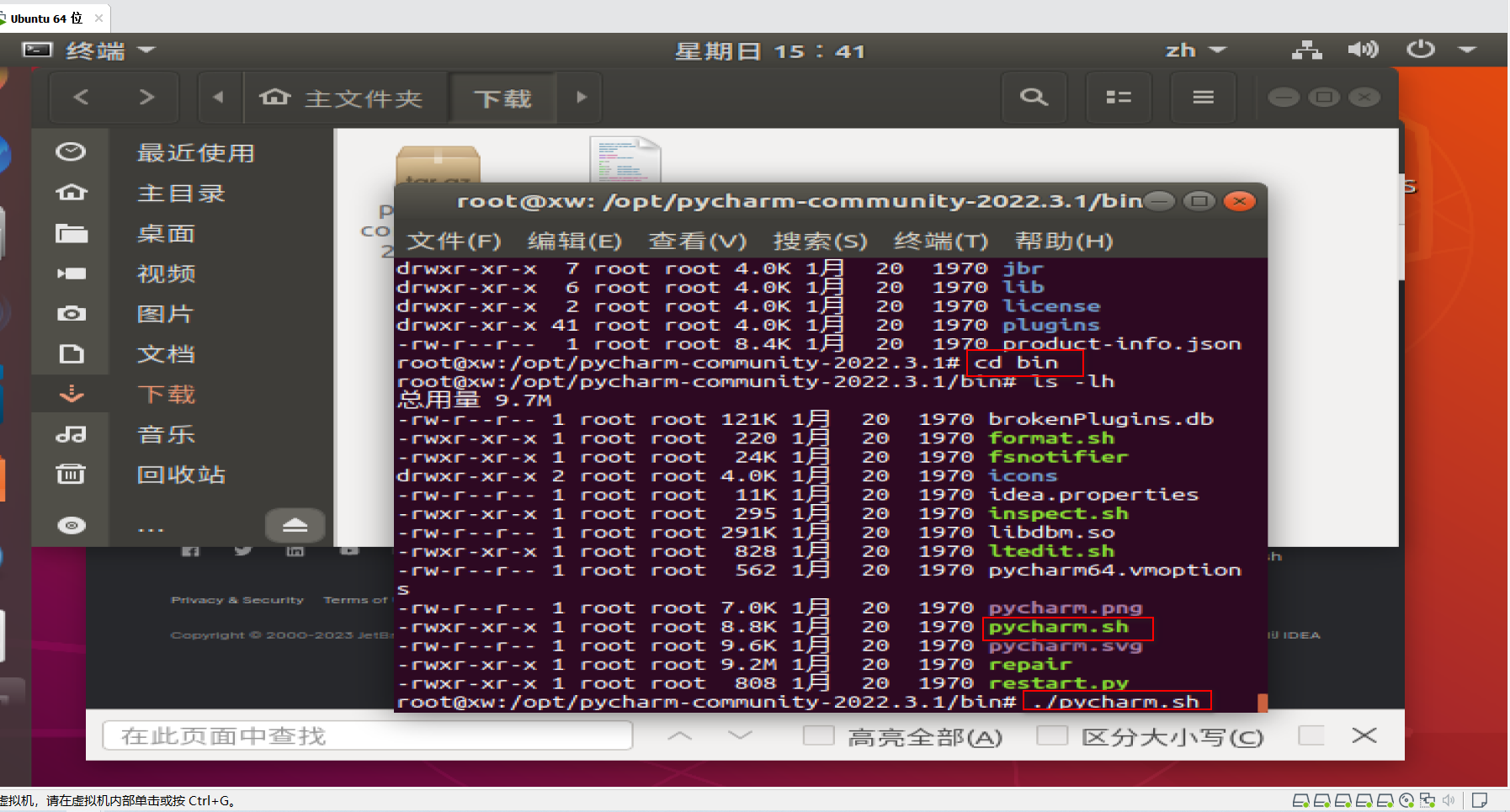Click in the 在此页面中查找 search field
The width and height of the screenshot is (1510, 812).
(368, 735)
